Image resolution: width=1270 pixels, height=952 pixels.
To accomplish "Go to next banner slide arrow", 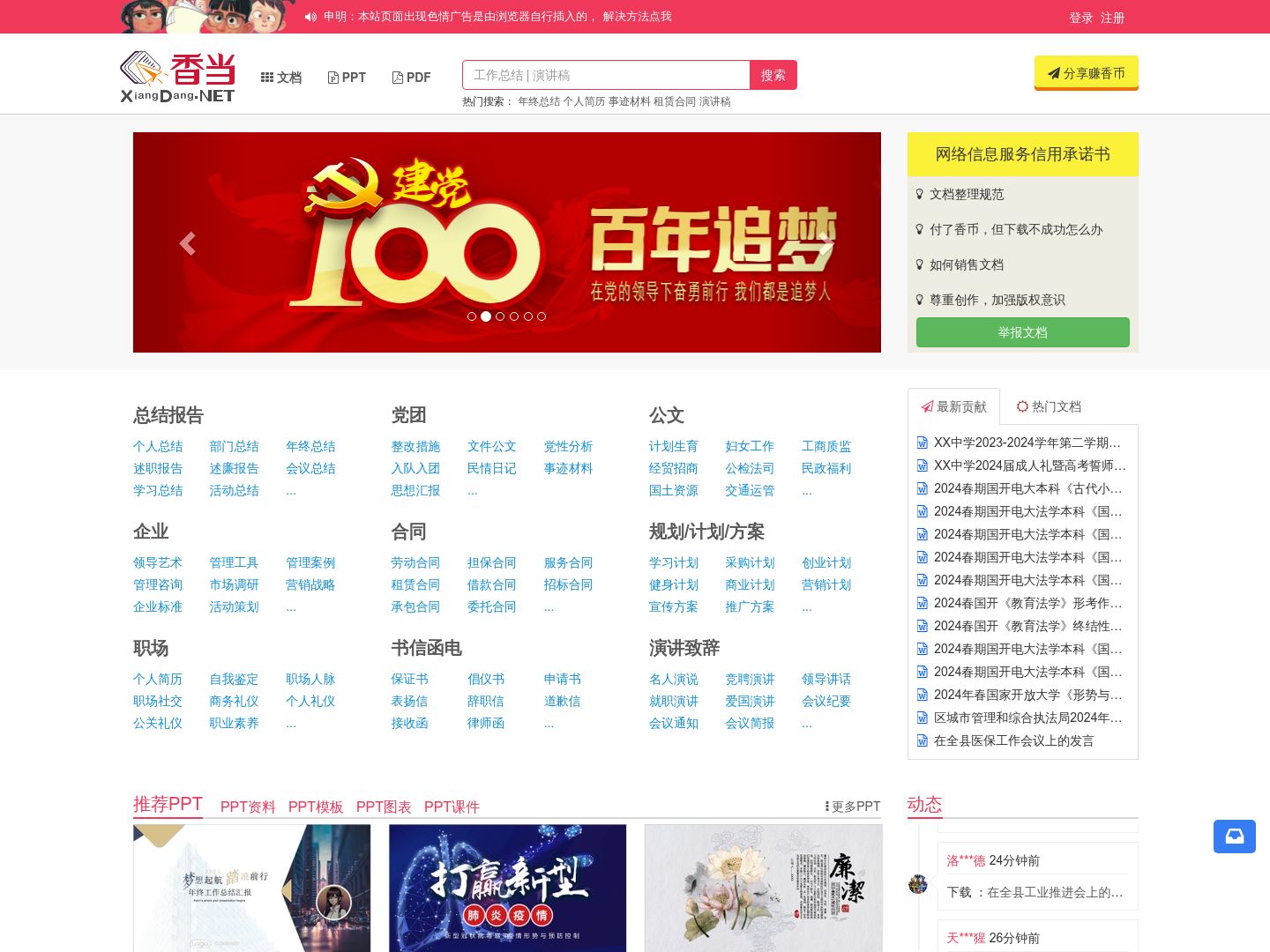I will click(825, 243).
